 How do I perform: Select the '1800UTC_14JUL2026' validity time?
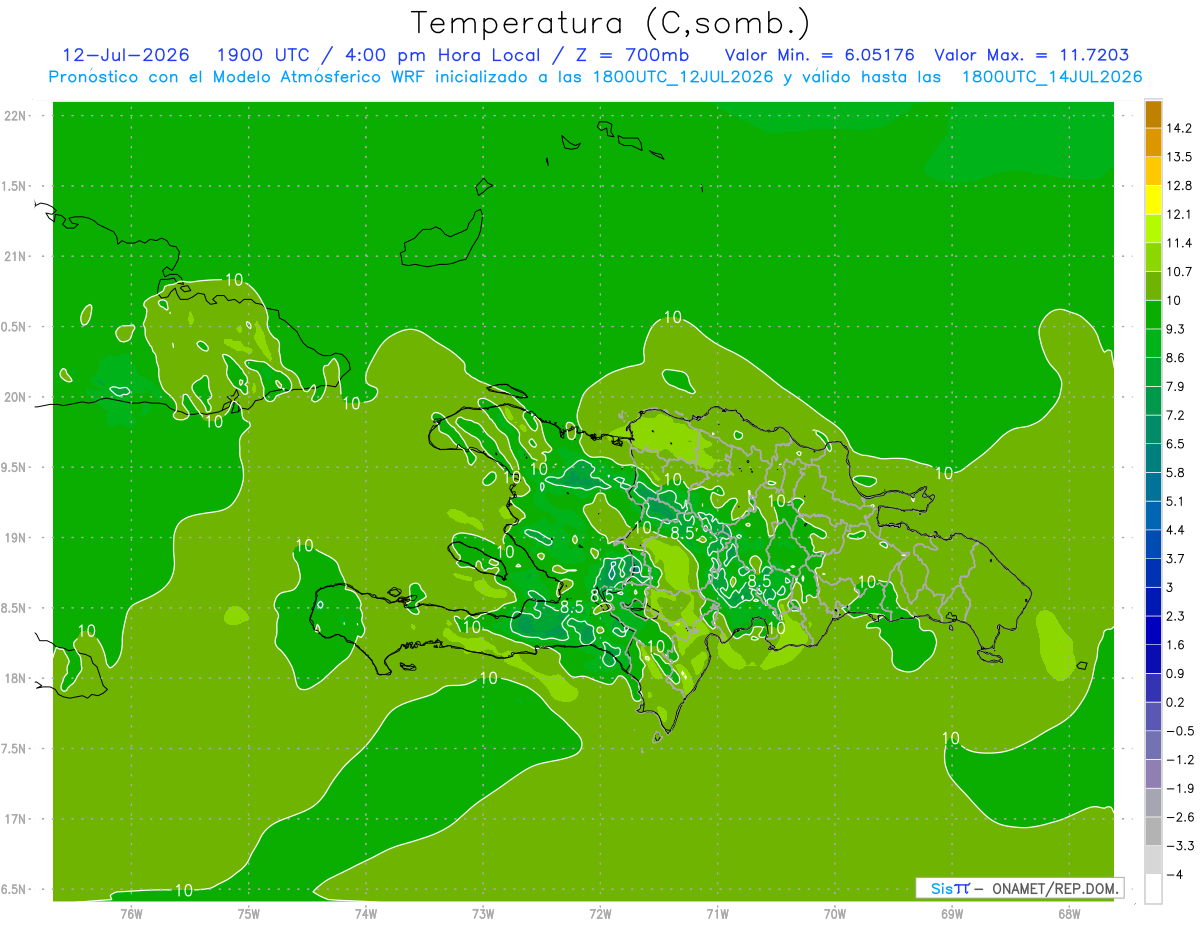coord(1053,76)
